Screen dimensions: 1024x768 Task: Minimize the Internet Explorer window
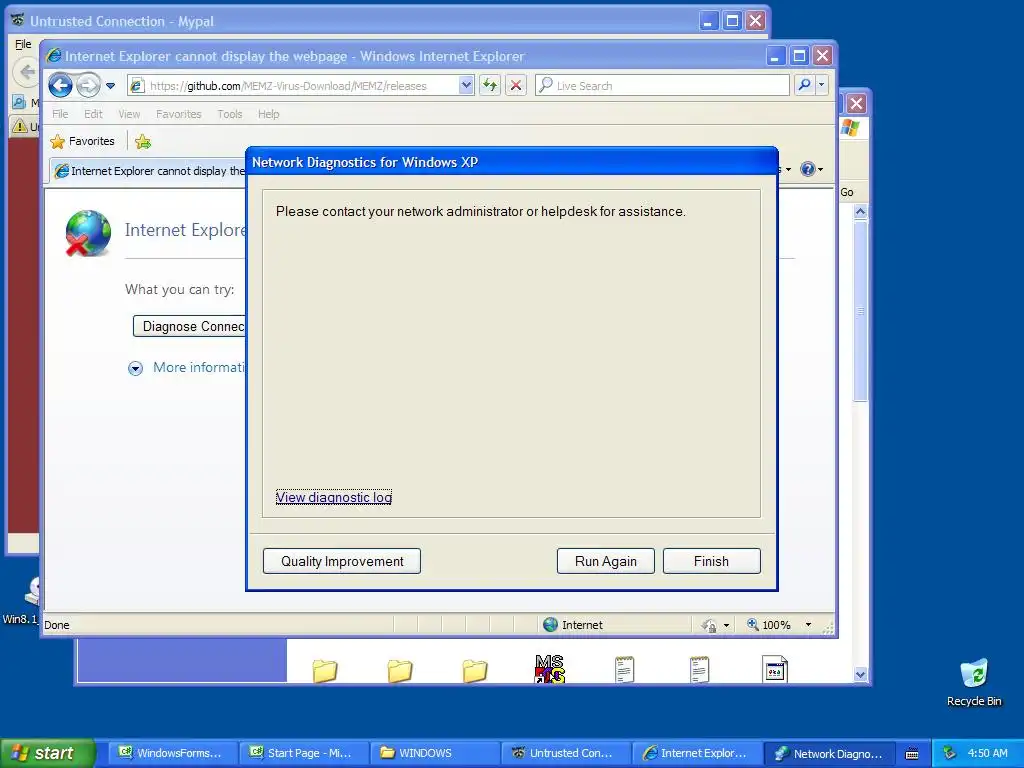(775, 56)
